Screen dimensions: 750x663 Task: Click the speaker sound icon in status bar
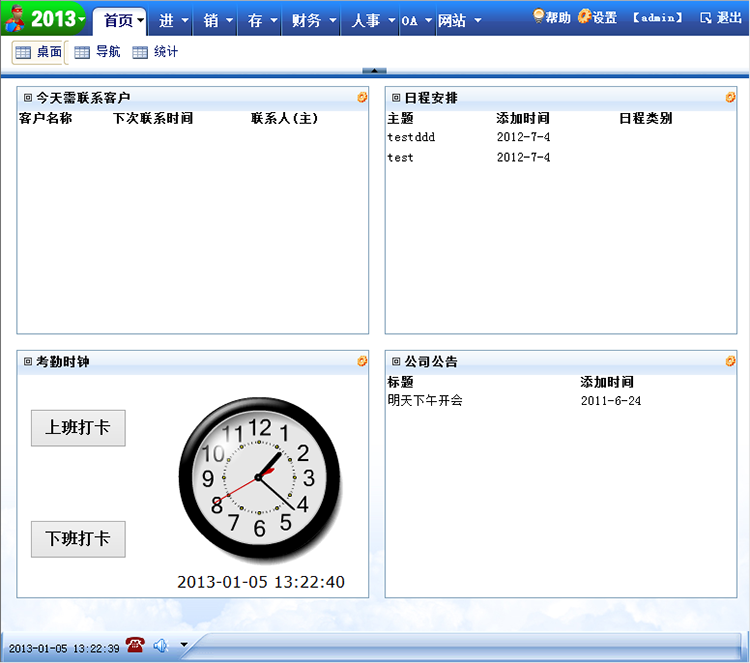[161, 646]
